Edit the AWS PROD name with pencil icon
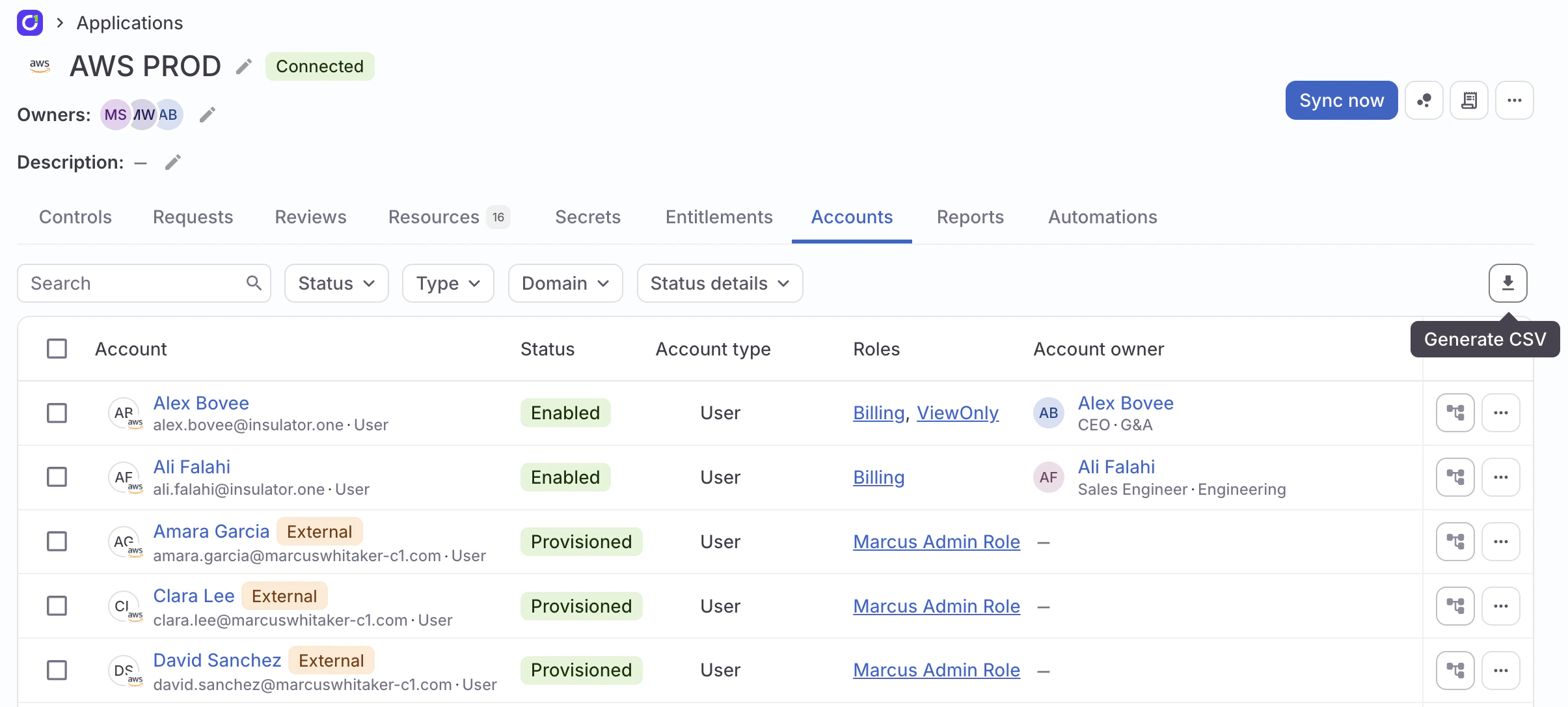 (243, 66)
